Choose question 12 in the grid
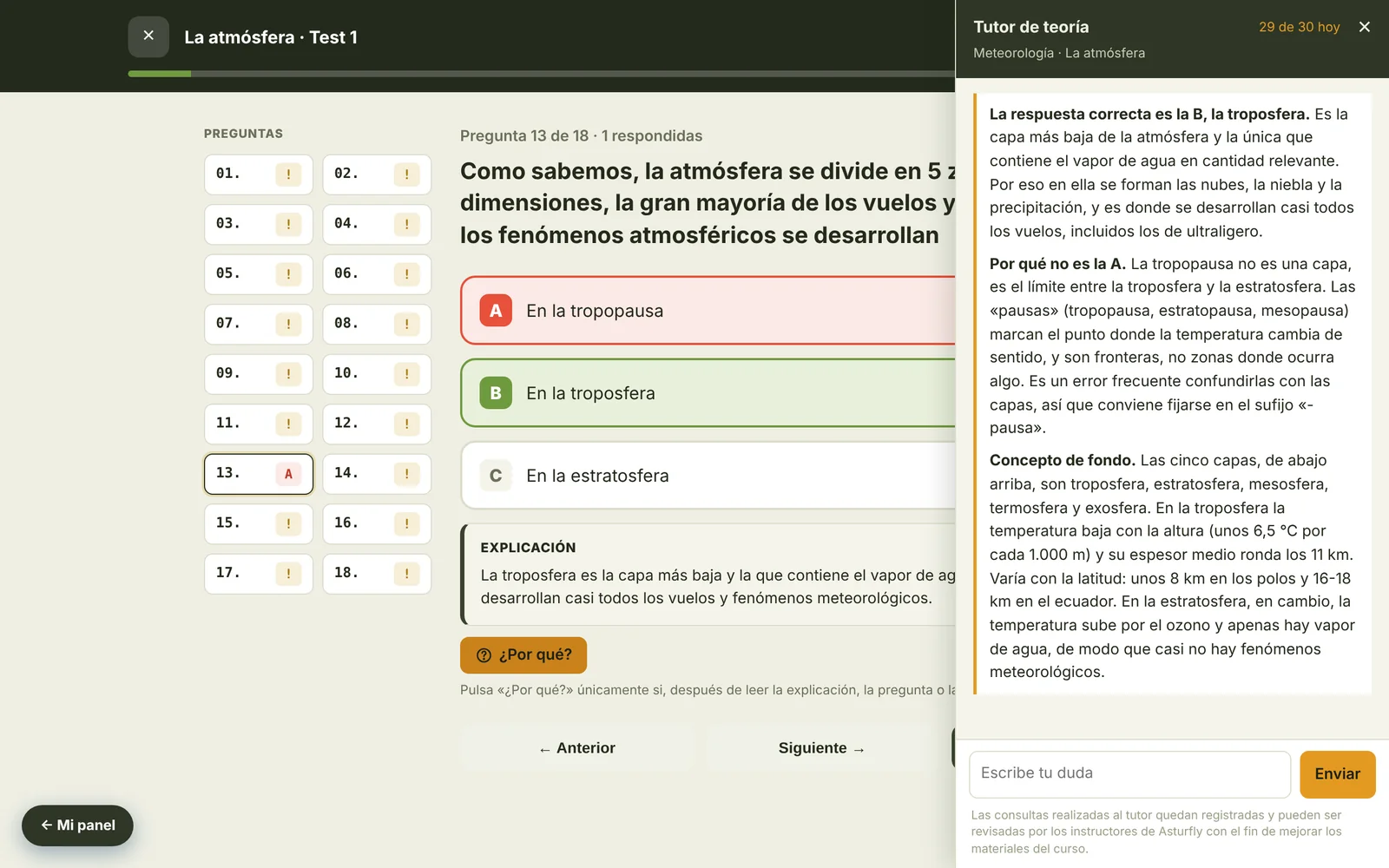This screenshot has height=868, width=1389. (x=377, y=424)
